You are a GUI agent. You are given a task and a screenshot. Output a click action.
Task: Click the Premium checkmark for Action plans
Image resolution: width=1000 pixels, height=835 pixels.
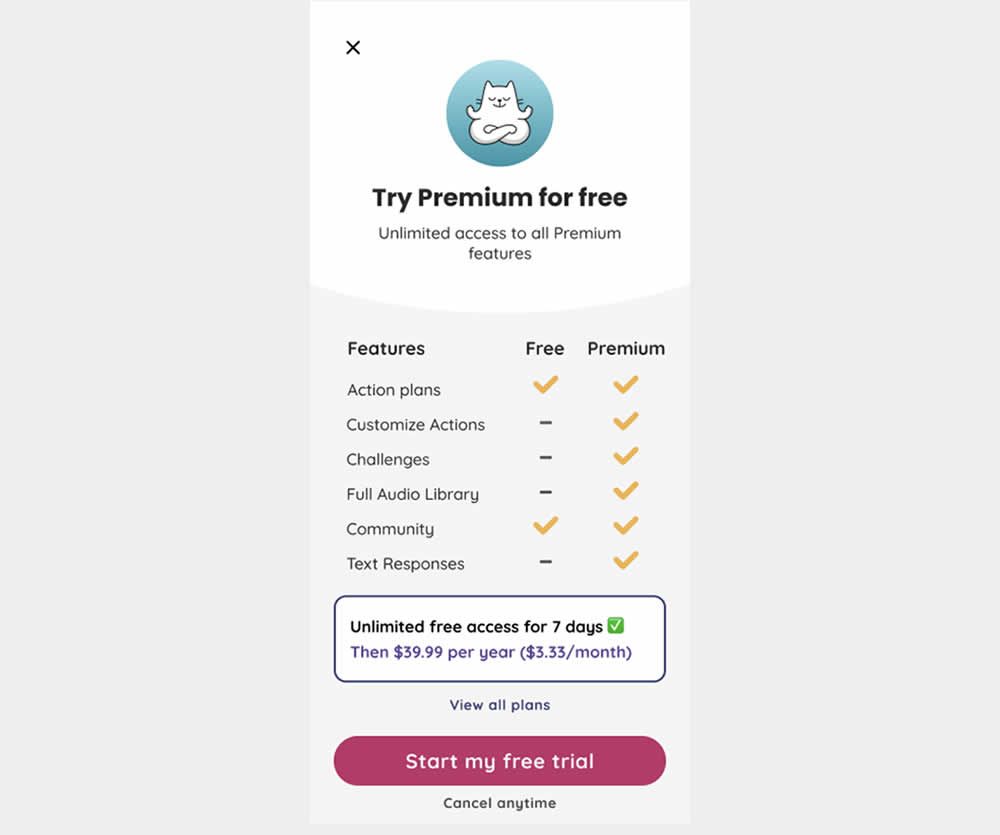click(x=626, y=384)
